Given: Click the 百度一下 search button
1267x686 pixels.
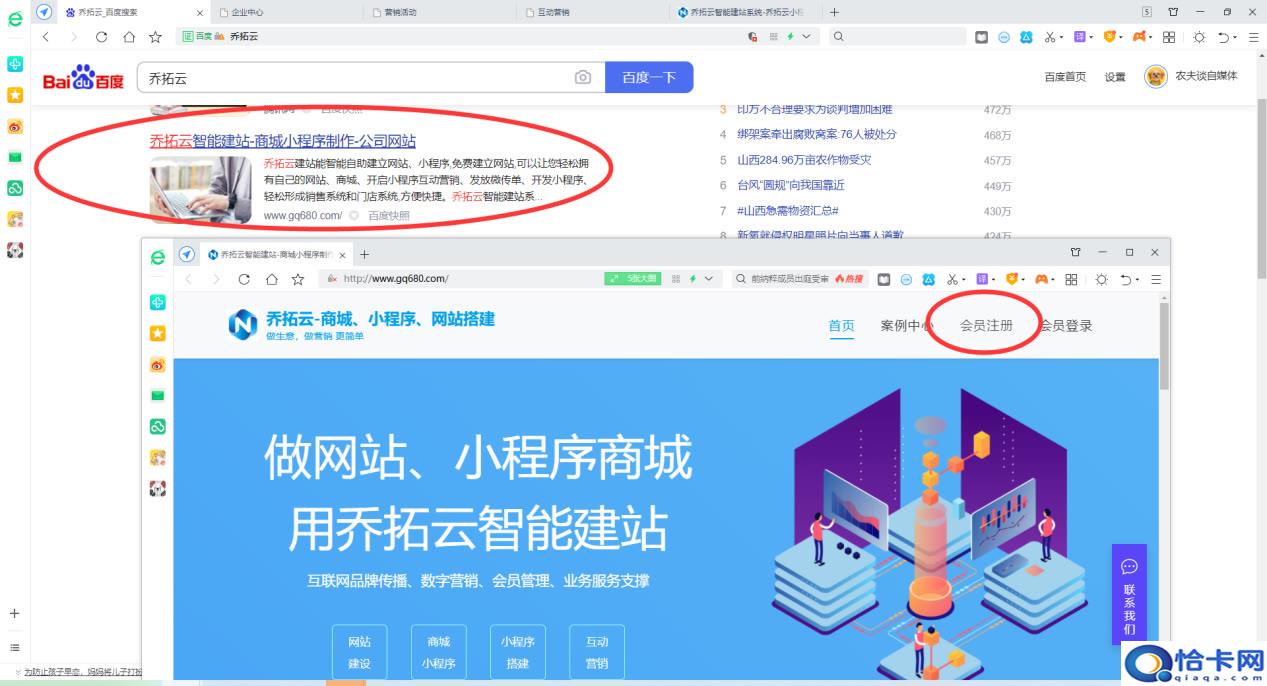Looking at the screenshot, I should pos(649,77).
